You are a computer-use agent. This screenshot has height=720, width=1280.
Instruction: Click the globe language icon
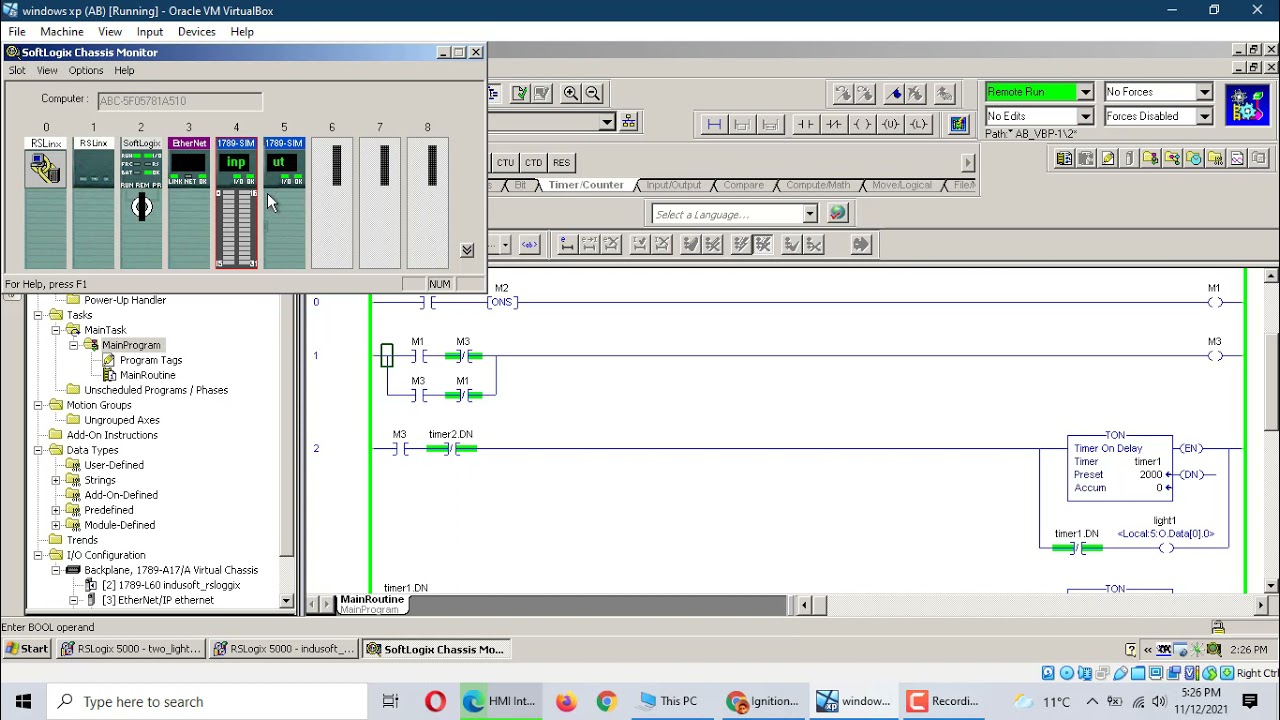[838, 213]
